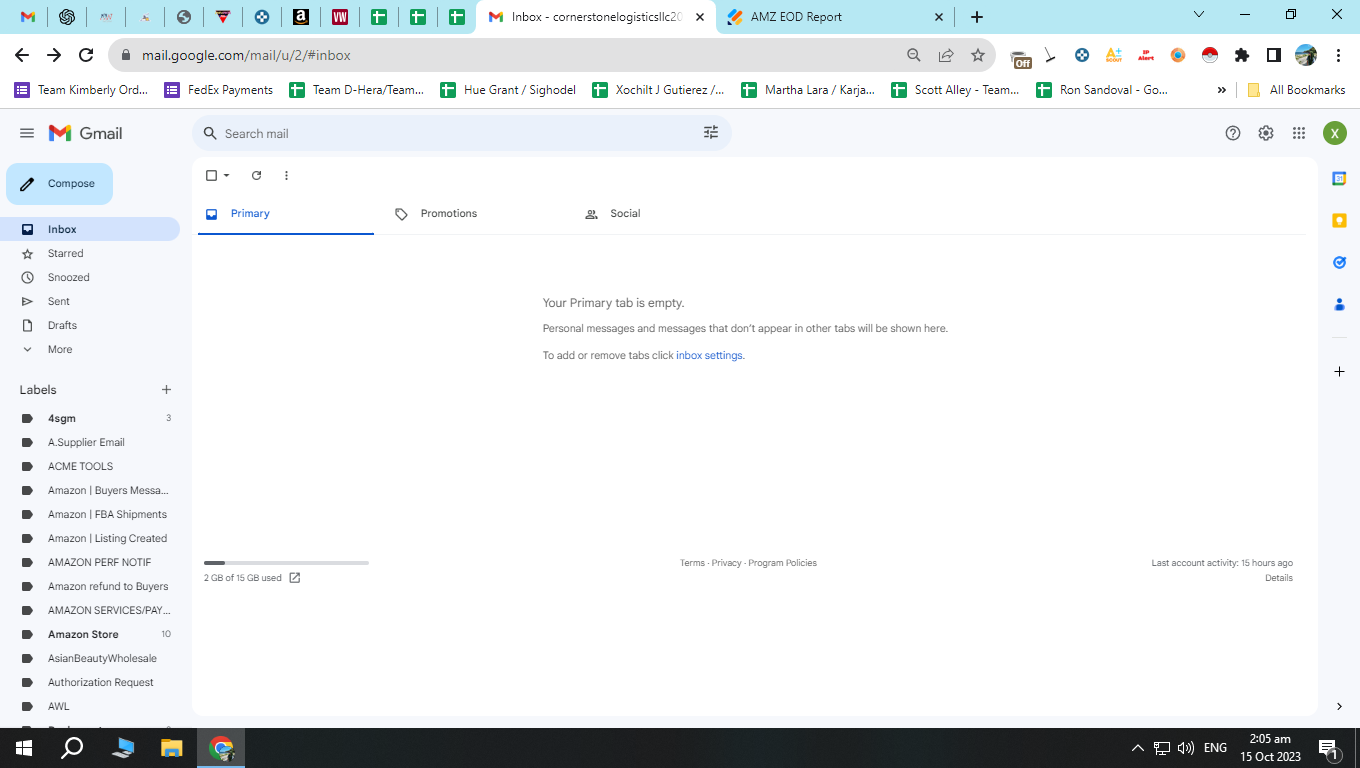The image size is (1360, 768).
Task: Bookmark this page with star icon
Action: click(978, 55)
